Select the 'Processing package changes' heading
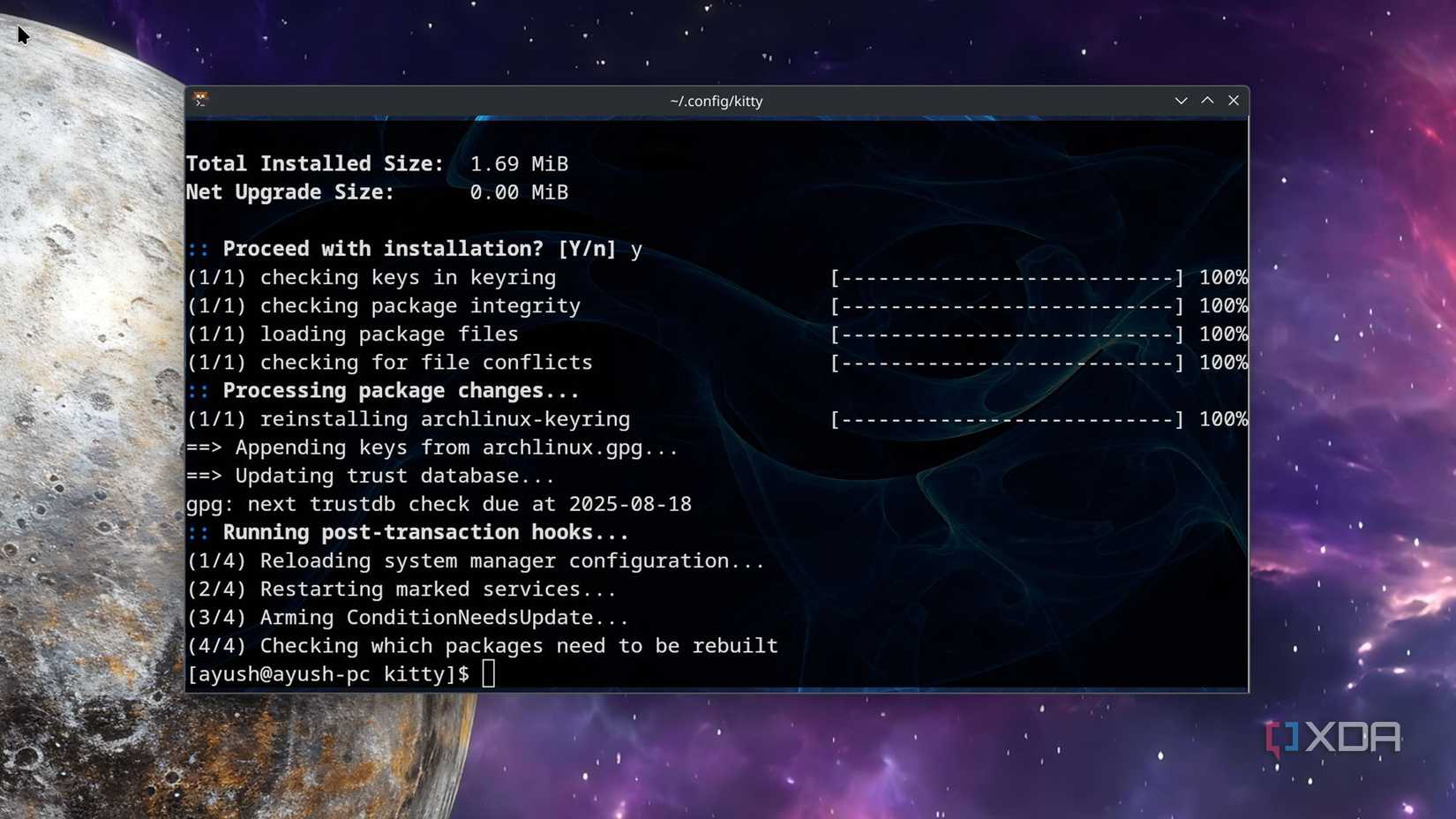 [401, 390]
